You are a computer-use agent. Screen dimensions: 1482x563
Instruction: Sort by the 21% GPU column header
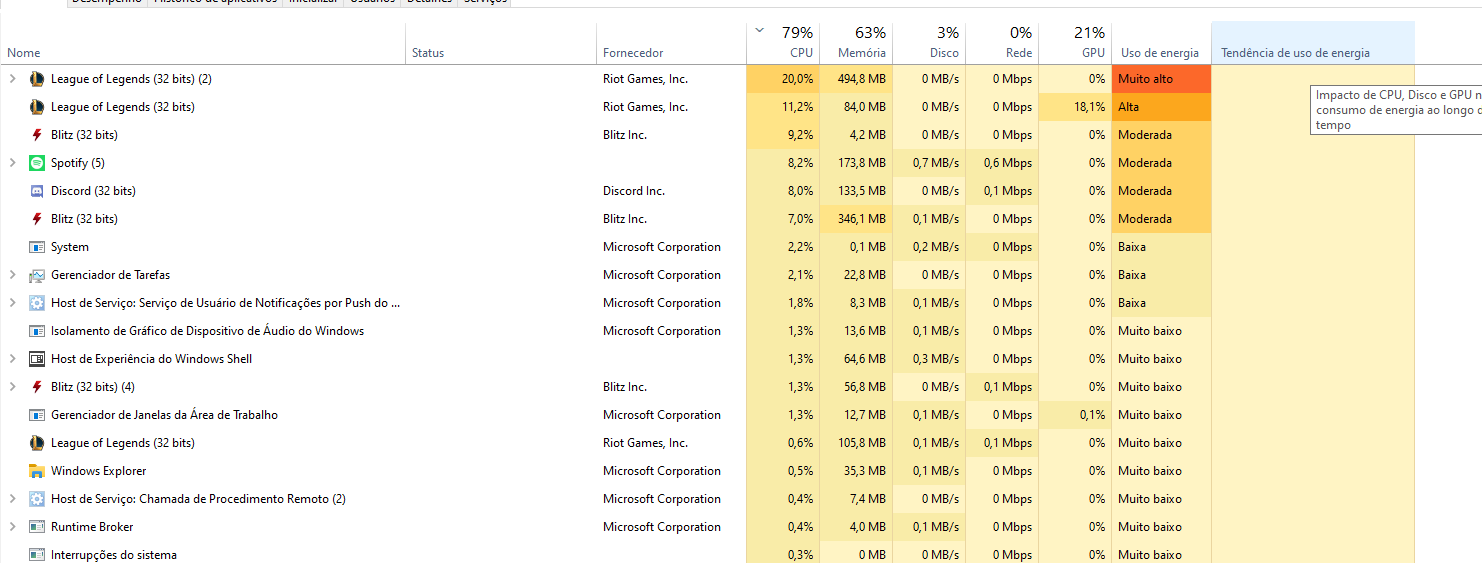click(1074, 44)
